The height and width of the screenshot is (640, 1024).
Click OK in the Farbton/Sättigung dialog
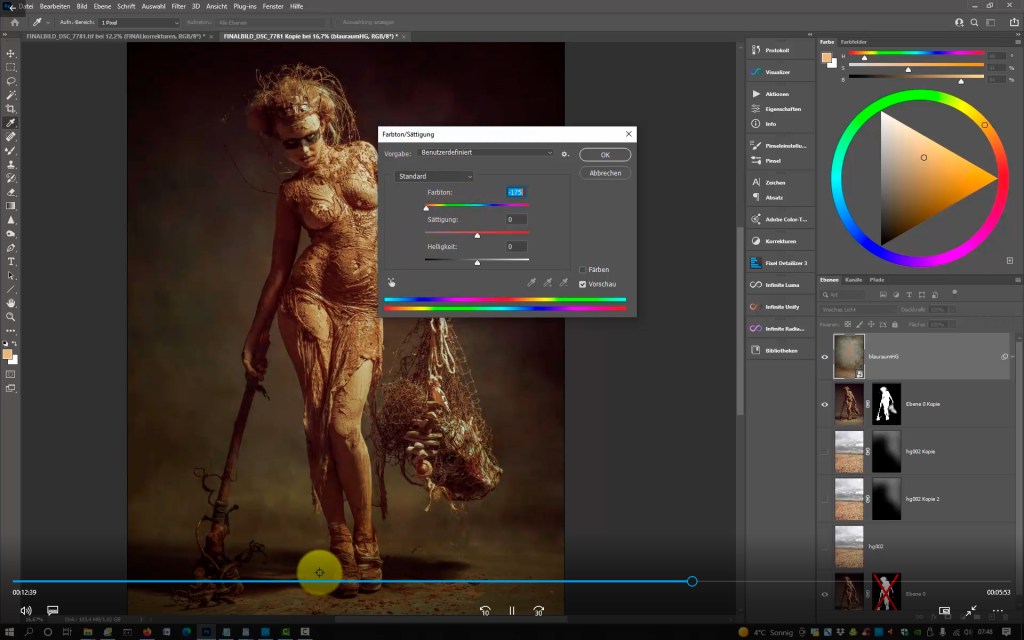[x=605, y=155]
